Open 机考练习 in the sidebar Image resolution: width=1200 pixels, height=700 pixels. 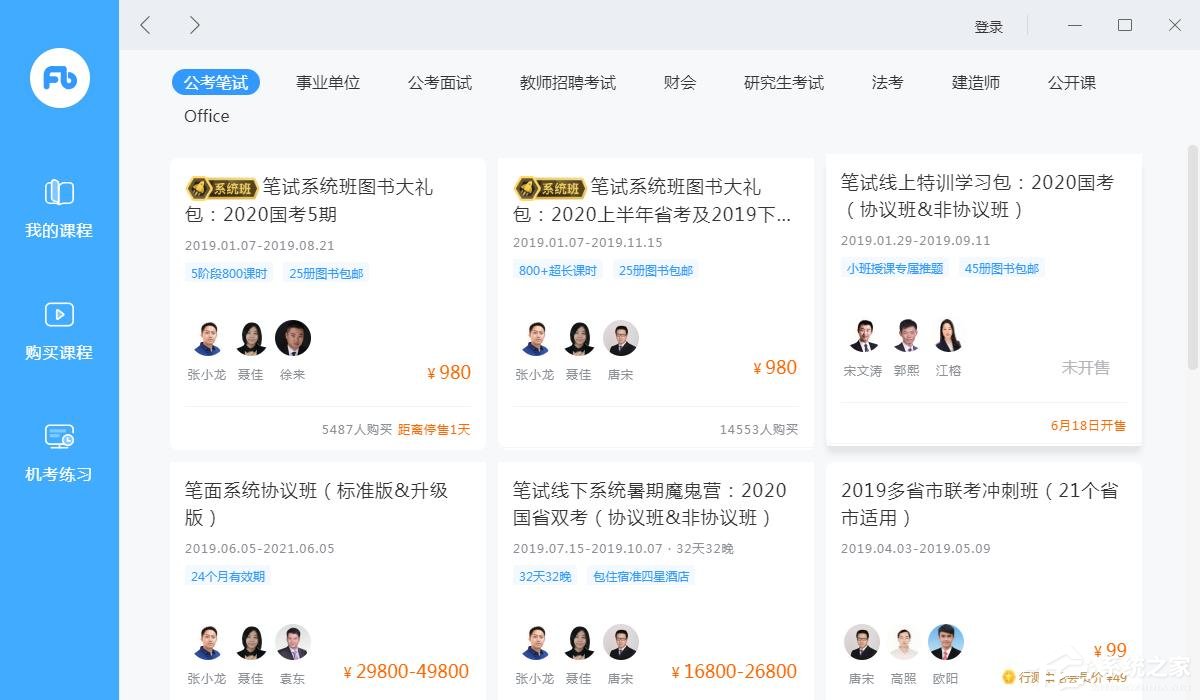(x=58, y=452)
